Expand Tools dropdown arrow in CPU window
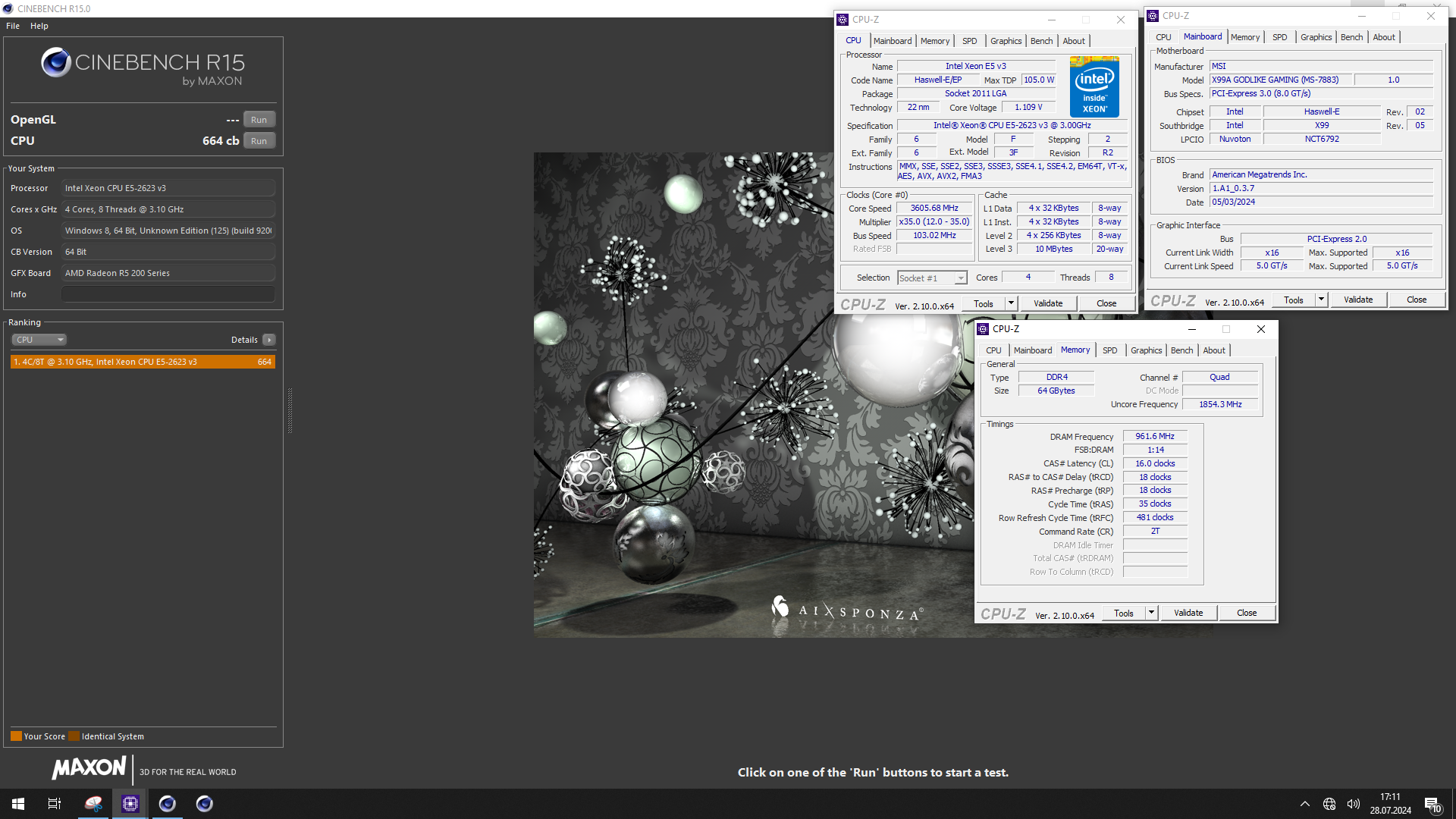The height and width of the screenshot is (819, 1456). tap(1011, 303)
